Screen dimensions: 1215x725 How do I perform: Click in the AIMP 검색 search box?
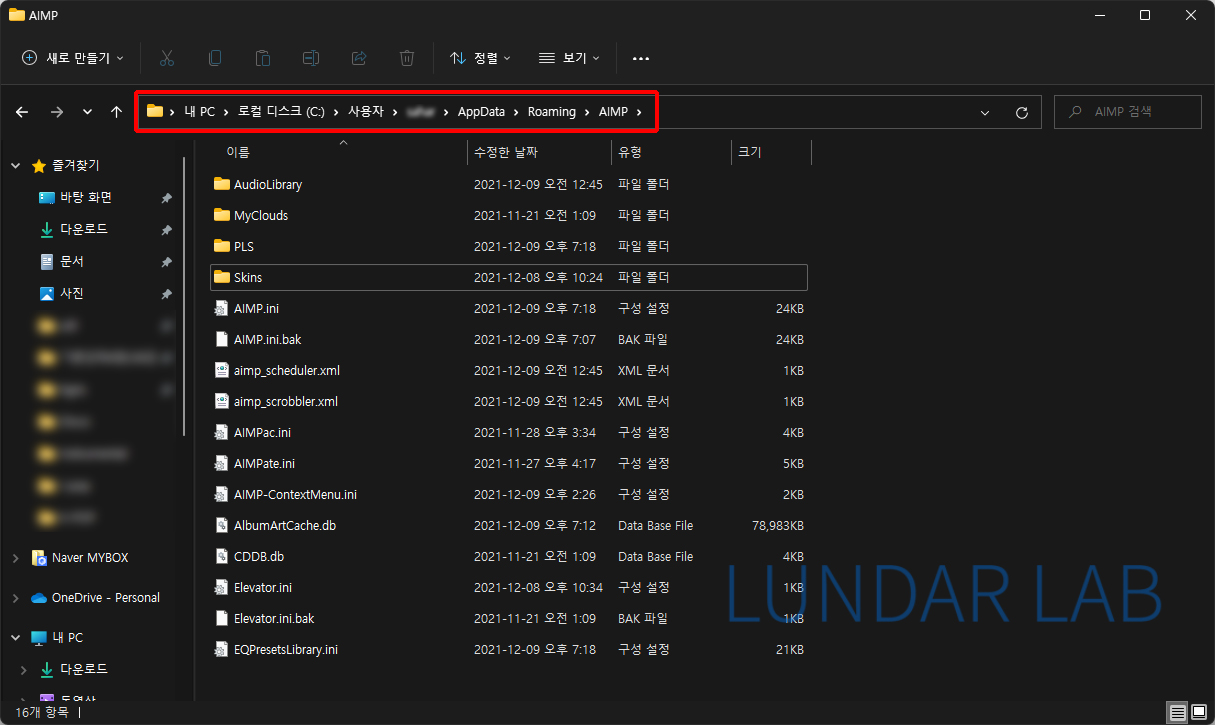click(x=1127, y=112)
